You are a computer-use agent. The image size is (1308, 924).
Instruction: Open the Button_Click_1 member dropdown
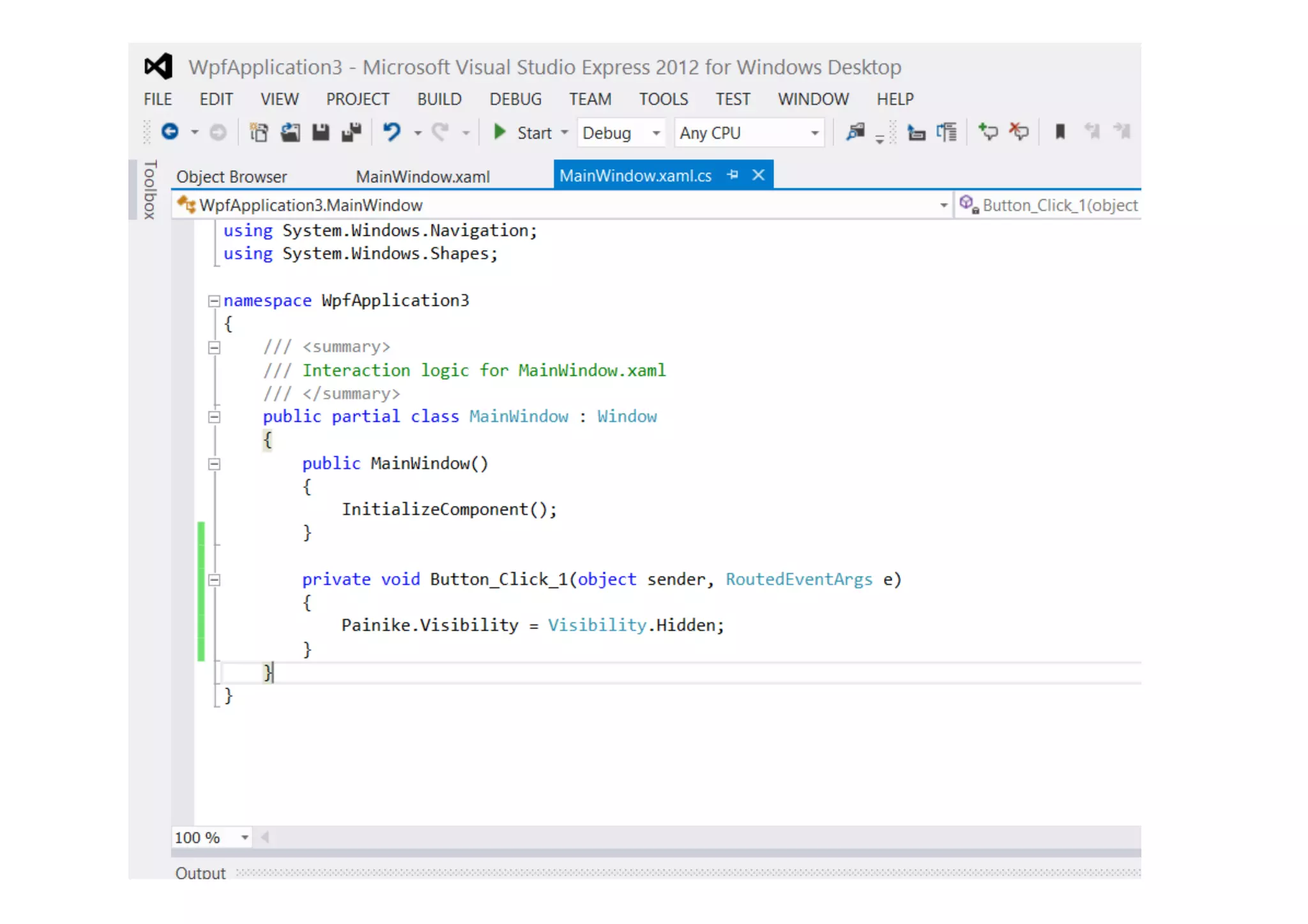click(x=1048, y=205)
